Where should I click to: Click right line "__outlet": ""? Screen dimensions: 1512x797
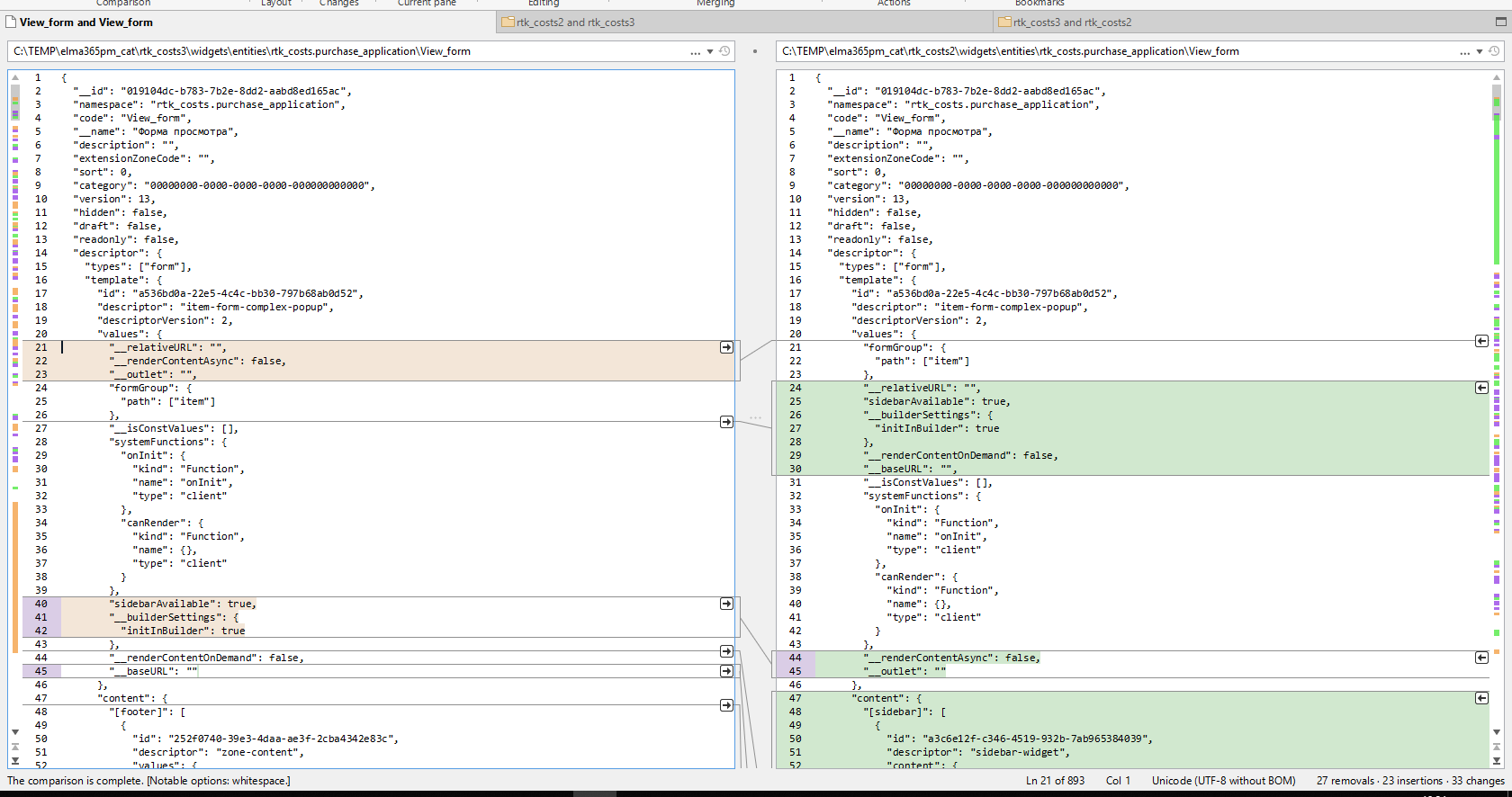tap(904, 671)
